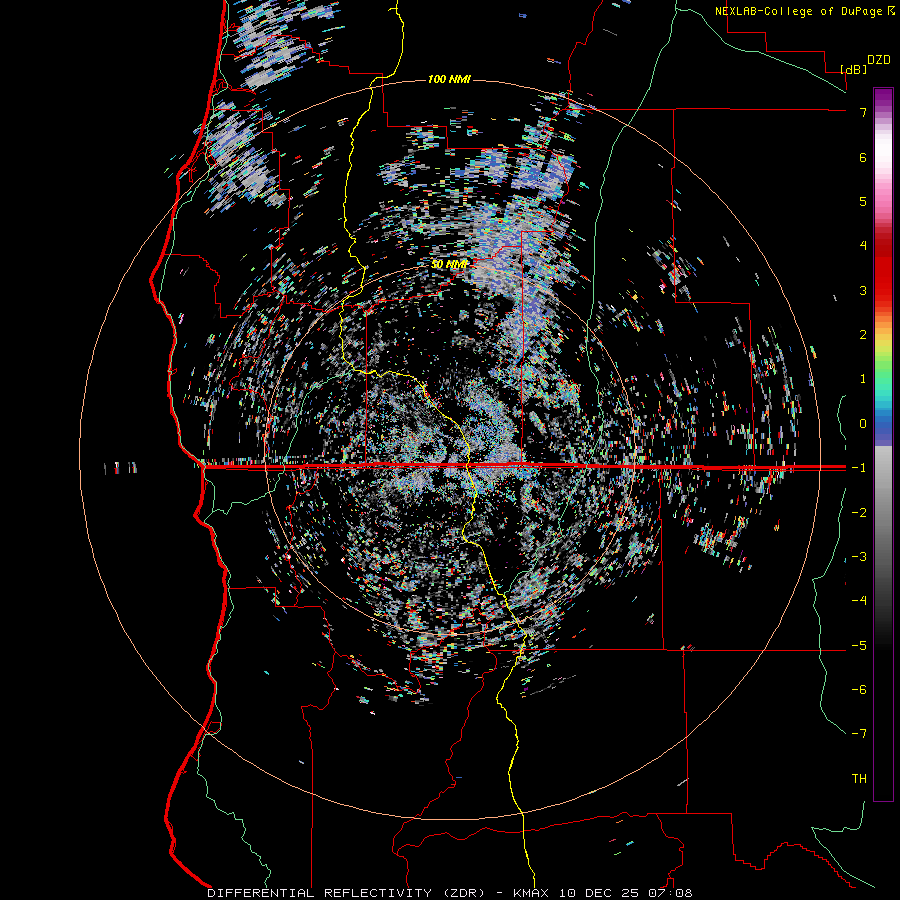Click the -4 value on the color scale
The width and height of the screenshot is (900, 900).
(859, 601)
